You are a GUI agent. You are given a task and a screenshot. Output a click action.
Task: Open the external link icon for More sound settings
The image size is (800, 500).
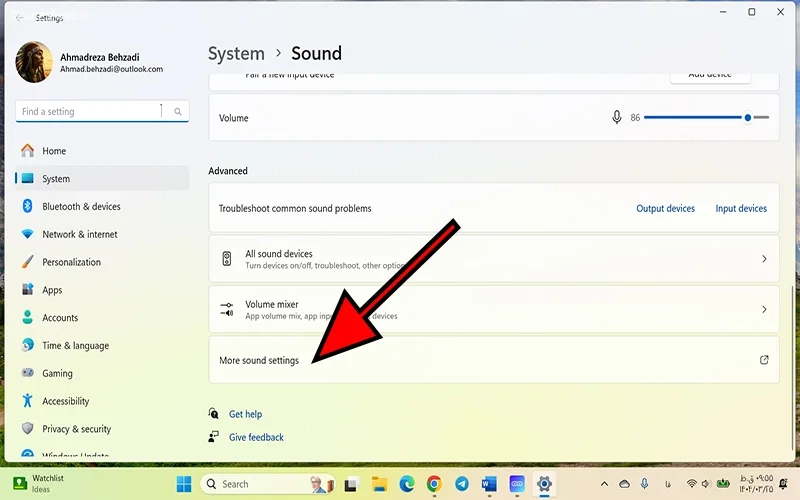(764, 360)
